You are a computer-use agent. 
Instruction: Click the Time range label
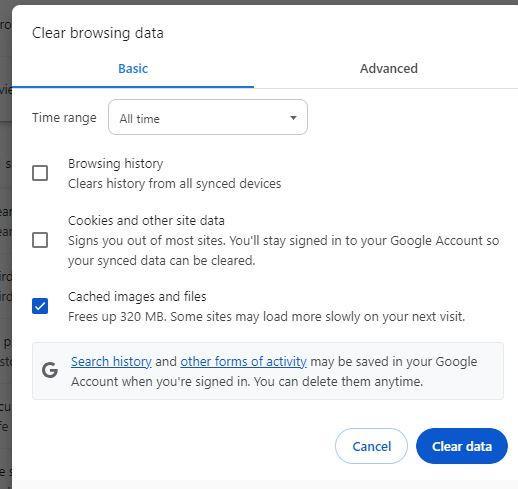(64, 118)
